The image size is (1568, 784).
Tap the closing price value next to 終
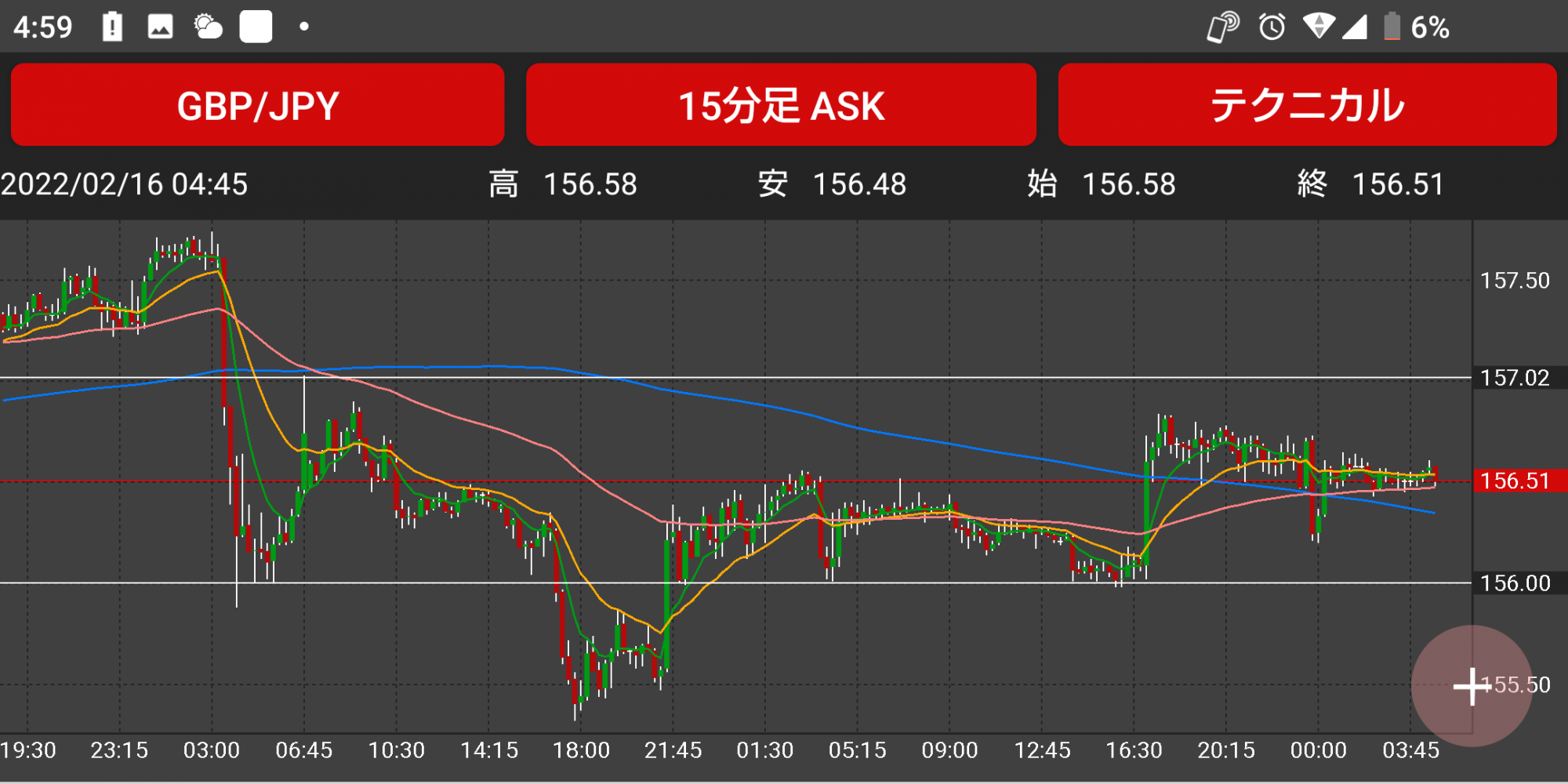pos(1398,185)
